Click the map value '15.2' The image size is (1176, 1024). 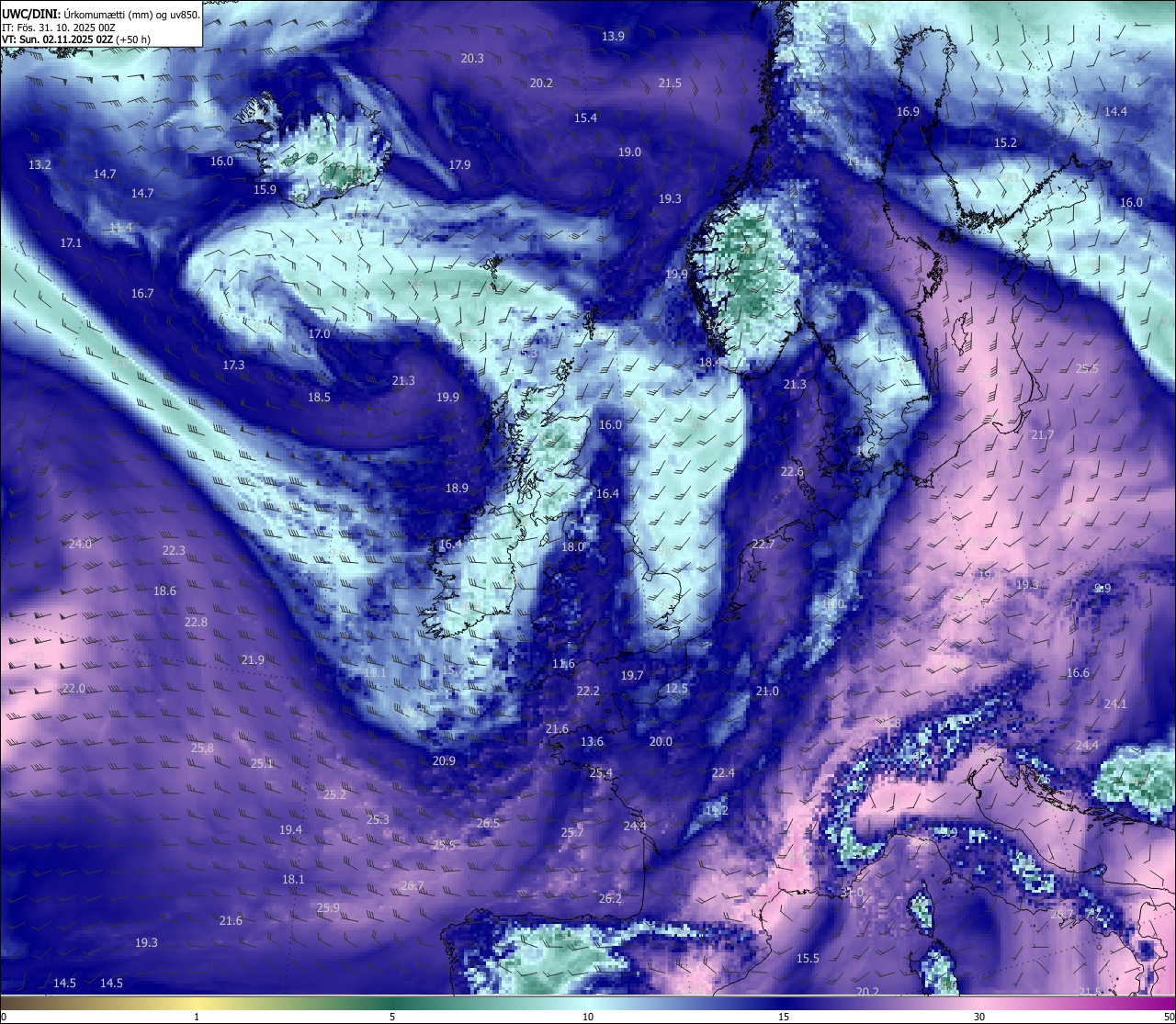[x=1006, y=142]
